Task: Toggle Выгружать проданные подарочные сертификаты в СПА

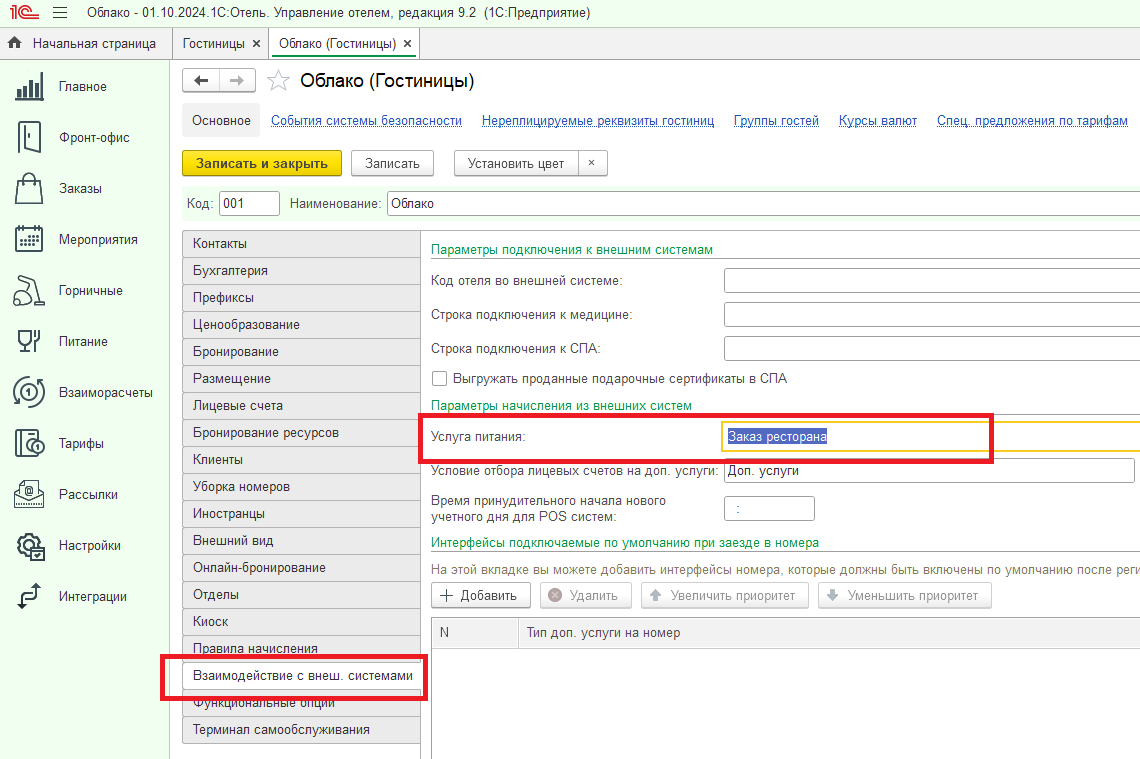Action: tap(439, 378)
